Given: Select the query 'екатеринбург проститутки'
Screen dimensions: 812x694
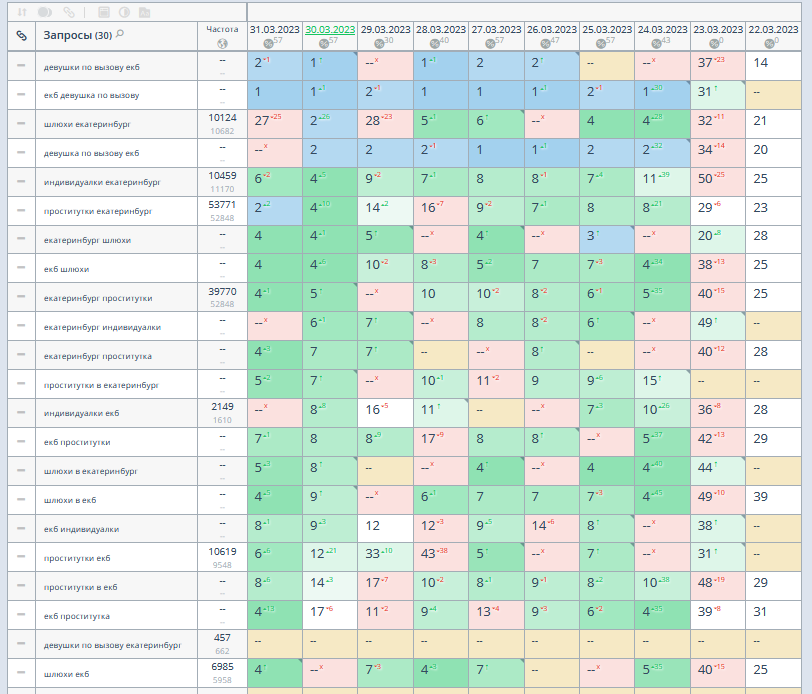Looking at the screenshot, I should (x=97, y=298).
